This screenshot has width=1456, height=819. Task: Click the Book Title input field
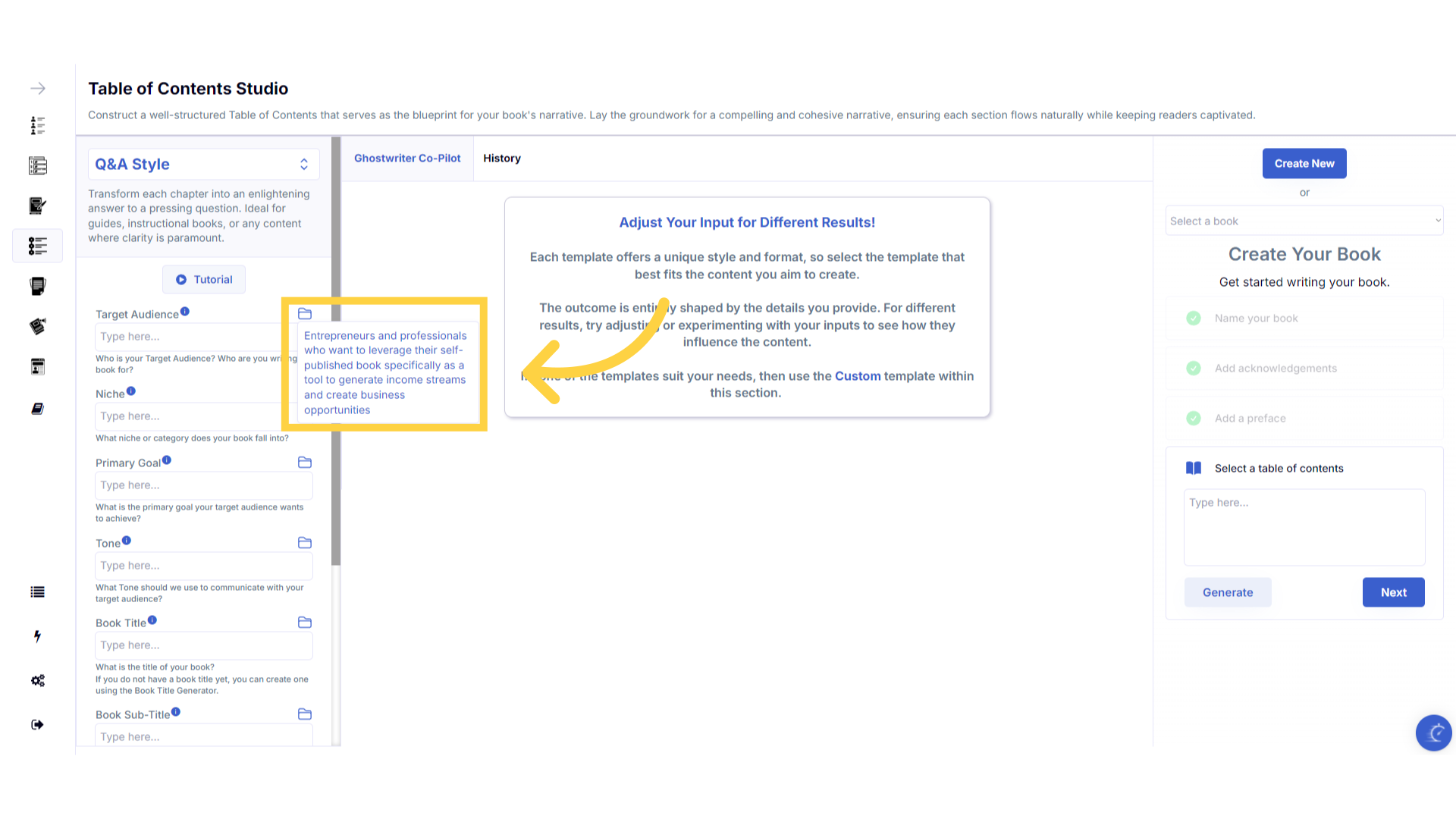pyautogui.click(x=203, y=645)
